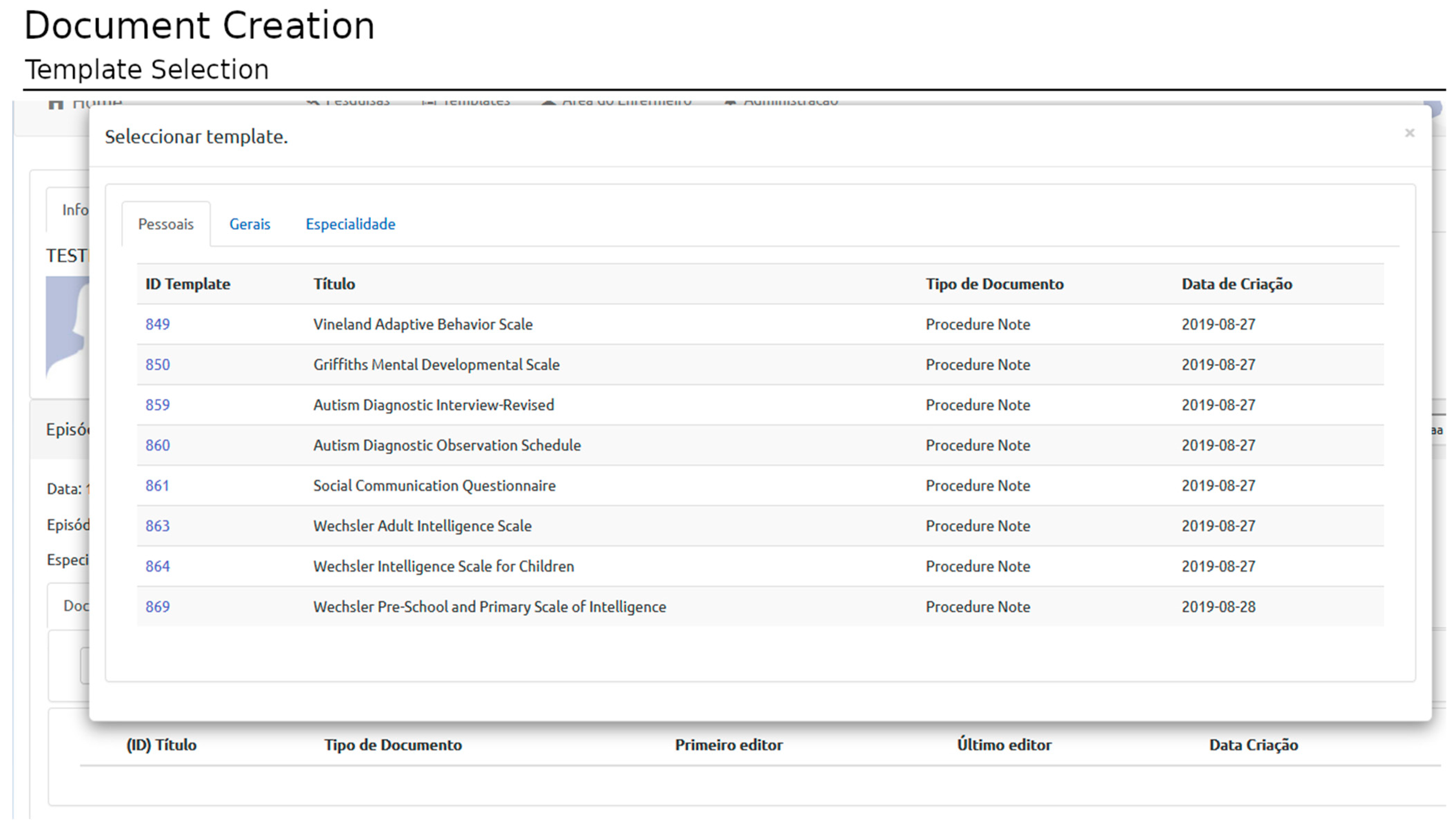Click the Título column header
Image resolution: width=1456 pixels, height=830 pixels.
pos(334,284)
